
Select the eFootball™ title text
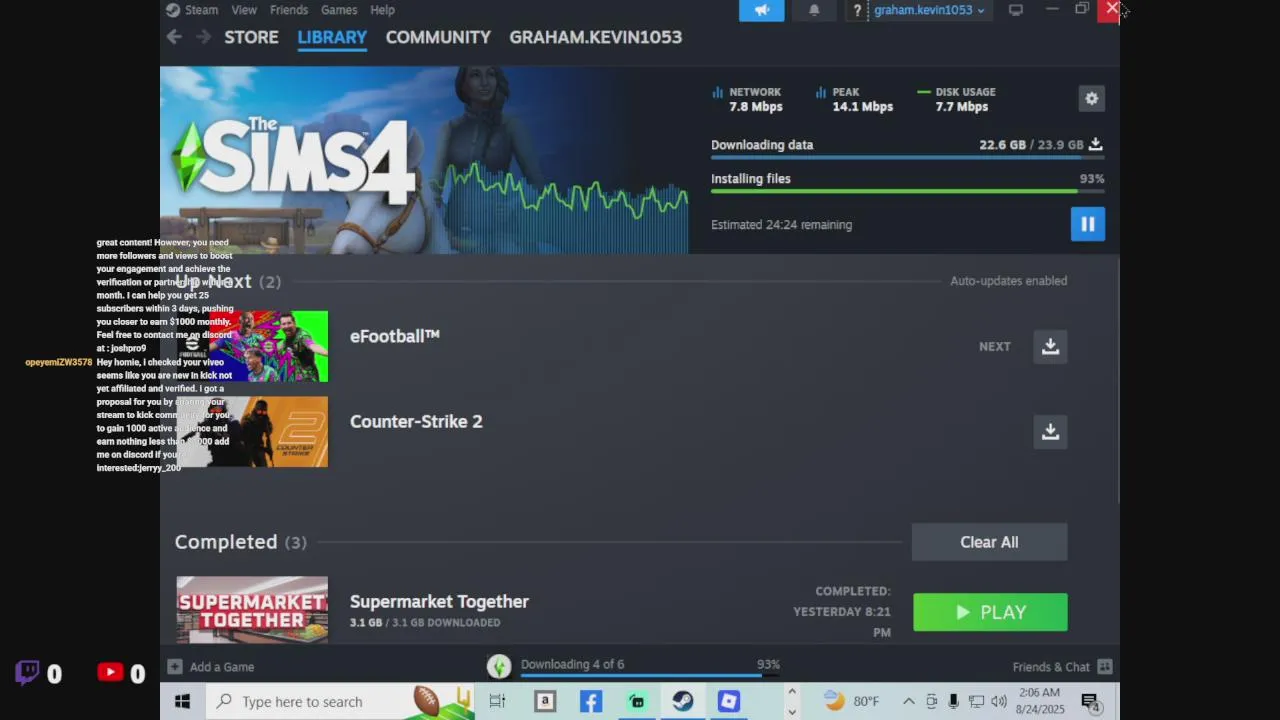395,336
